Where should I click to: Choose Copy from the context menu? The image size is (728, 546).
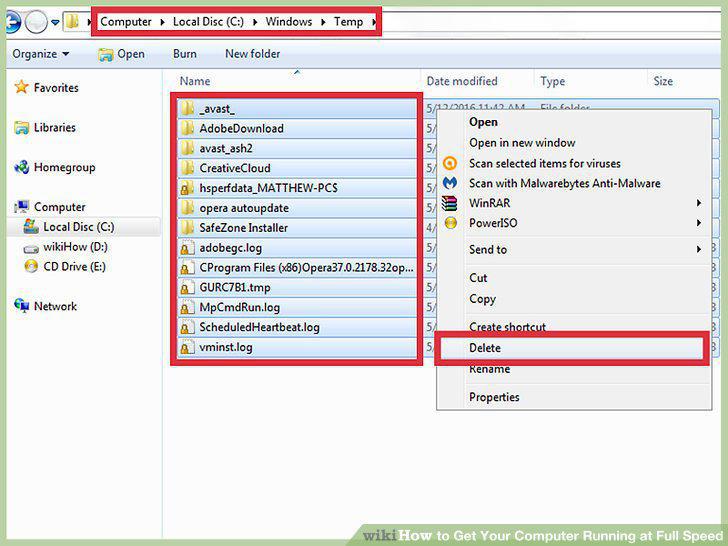tap(482, 299)
